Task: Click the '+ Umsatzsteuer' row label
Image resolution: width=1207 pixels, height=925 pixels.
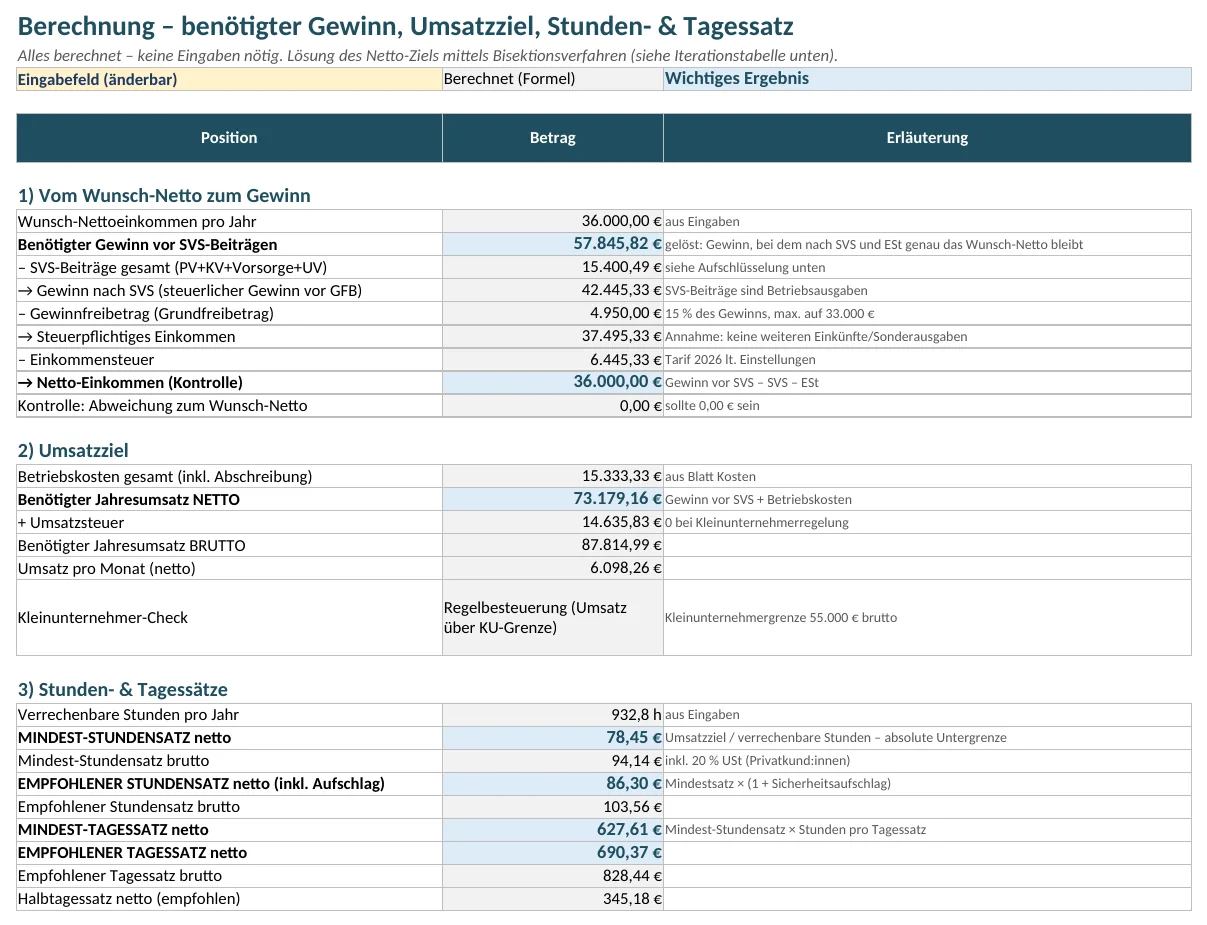Action: point(71,522)
